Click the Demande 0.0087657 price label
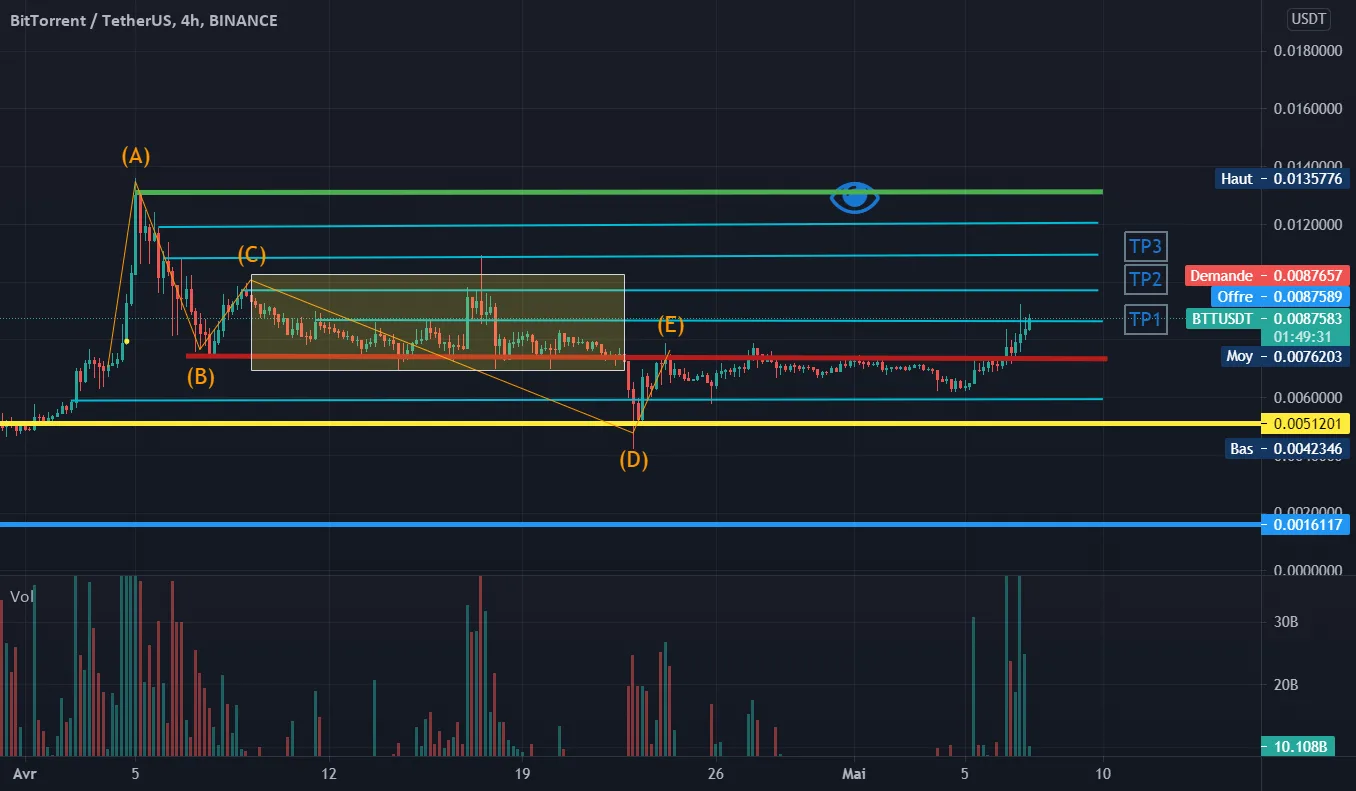This screenshot has height=791, width=1356. pyautogui.click(x=1267, y=275)
